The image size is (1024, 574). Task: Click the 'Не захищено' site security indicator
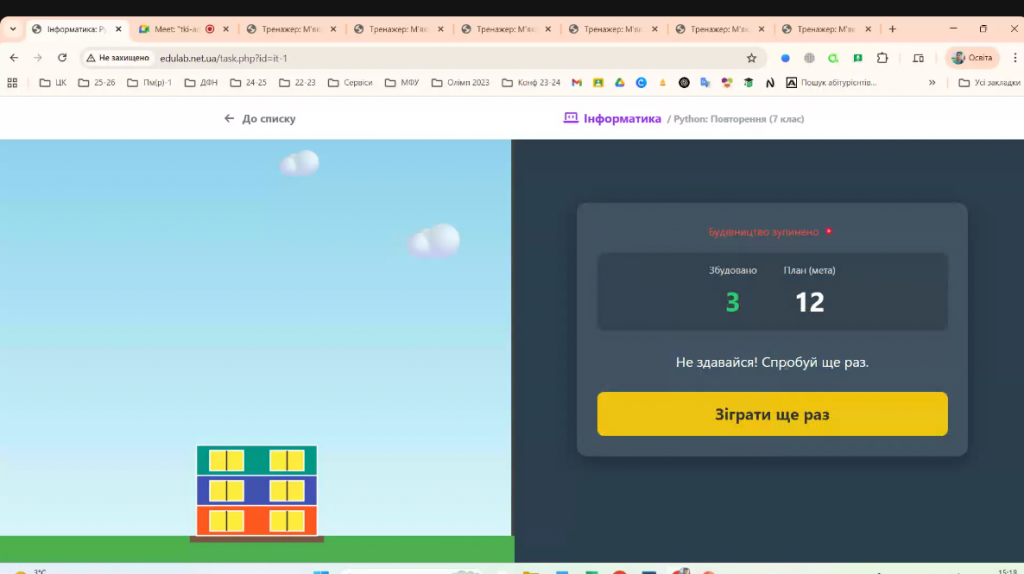(117, 58)
